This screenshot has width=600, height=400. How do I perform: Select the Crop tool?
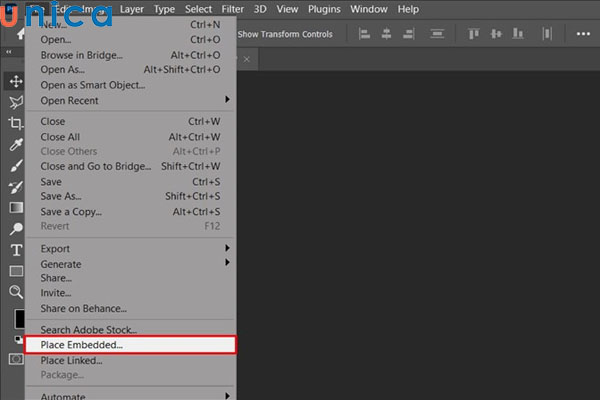pos(16,123)
